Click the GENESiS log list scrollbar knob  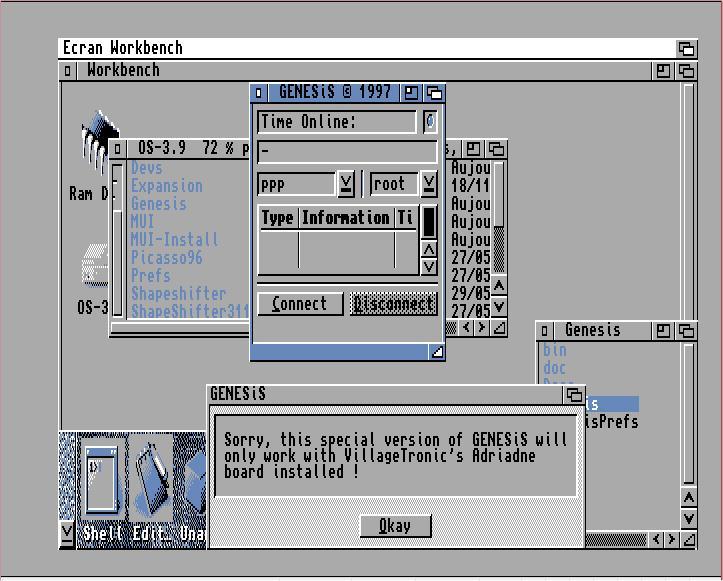click(429, 222)
